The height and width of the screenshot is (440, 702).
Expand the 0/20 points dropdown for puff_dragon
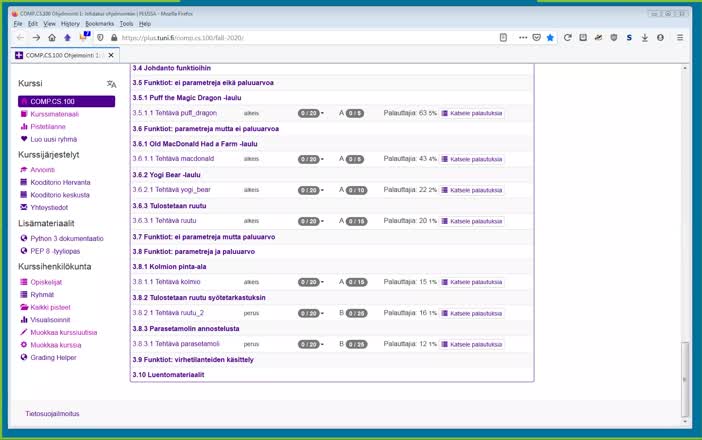310,113
